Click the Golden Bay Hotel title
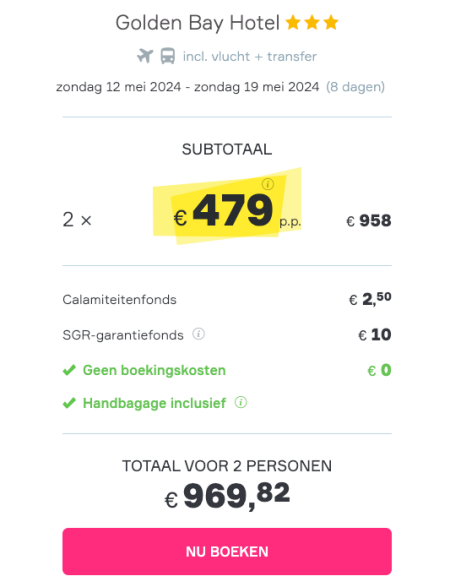 pyautogui.click(x=198, y=23)
